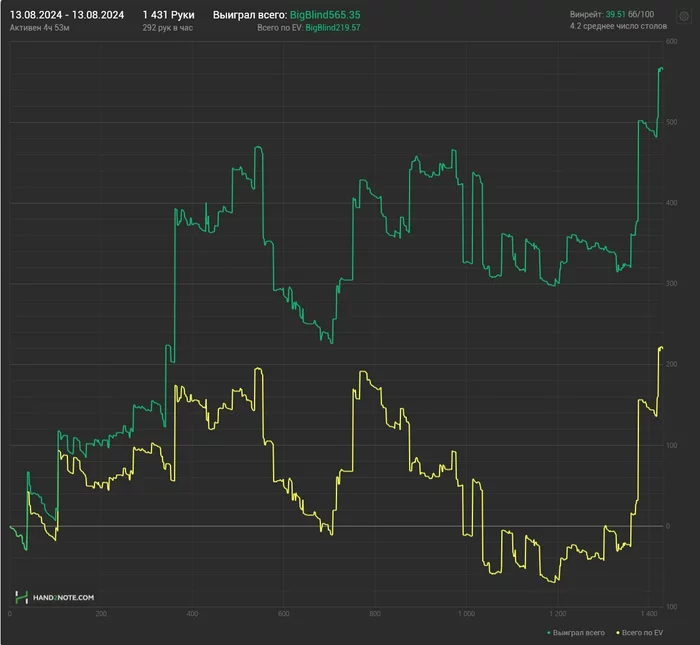Click the y-axis label 300
700x645 pixels.
[671, 283]
